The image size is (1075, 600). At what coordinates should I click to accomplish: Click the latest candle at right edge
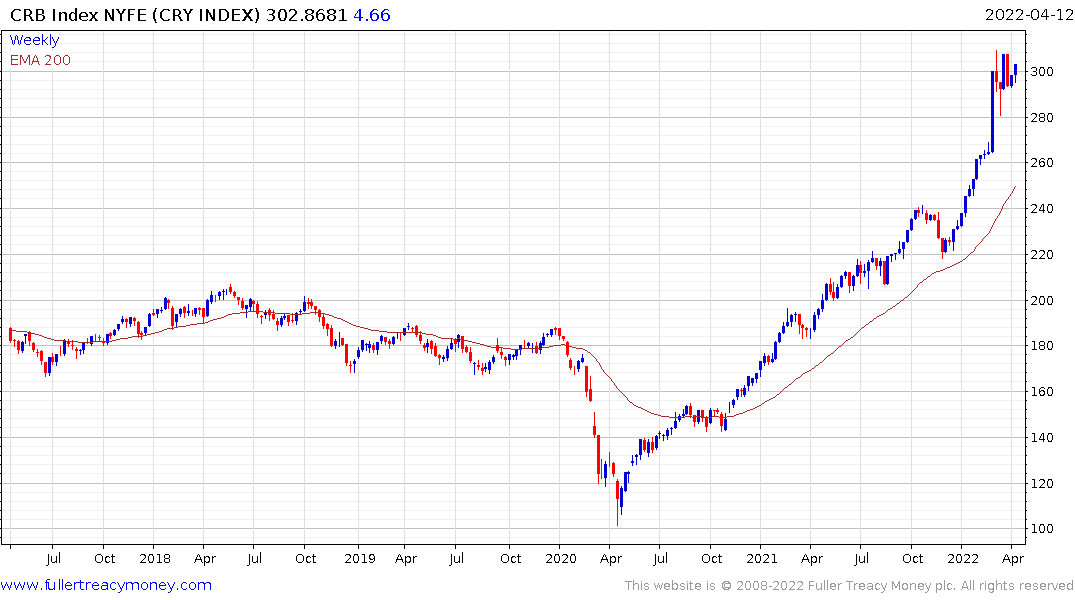coord(1015,72)
